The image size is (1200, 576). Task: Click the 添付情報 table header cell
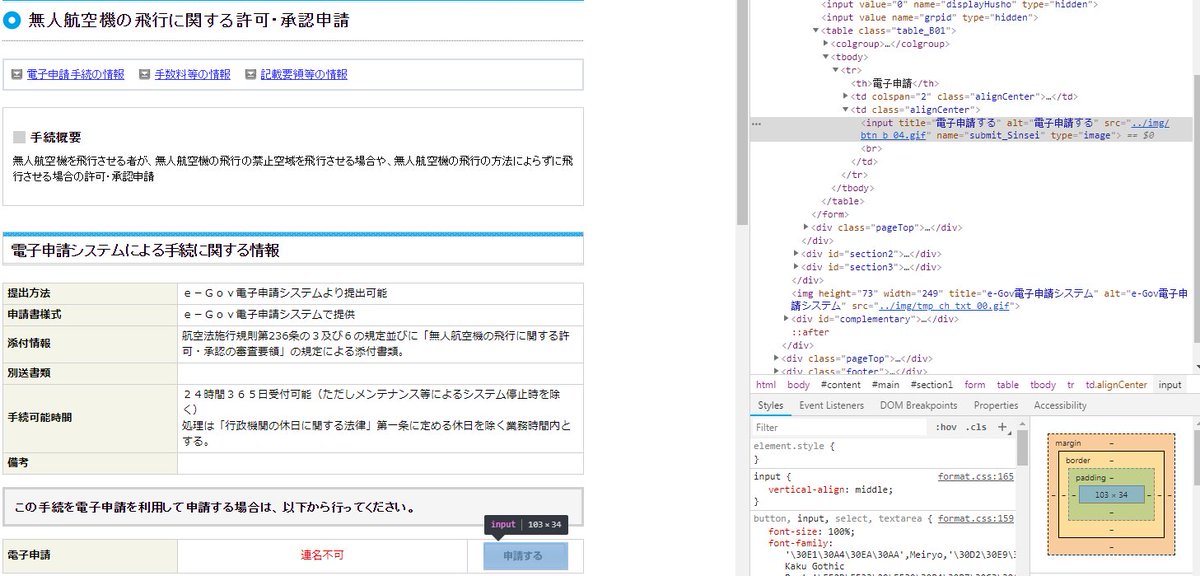90,343
